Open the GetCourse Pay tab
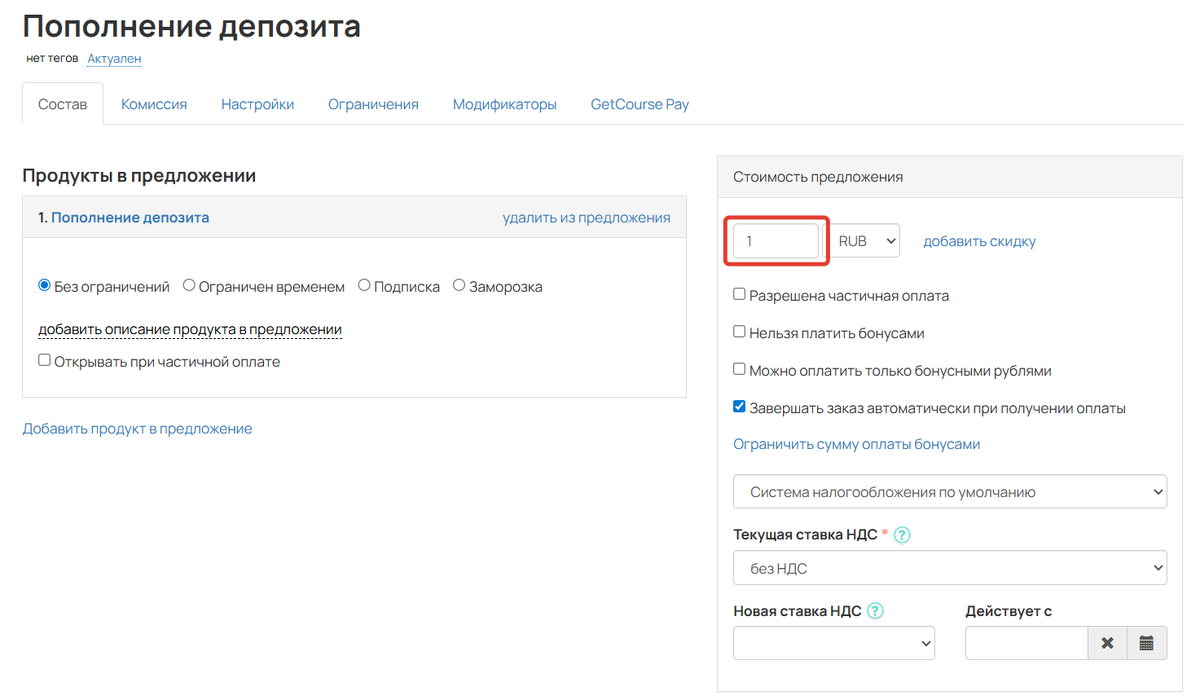The height and width of the screenshot is (700, 1200). pos(639,103)
